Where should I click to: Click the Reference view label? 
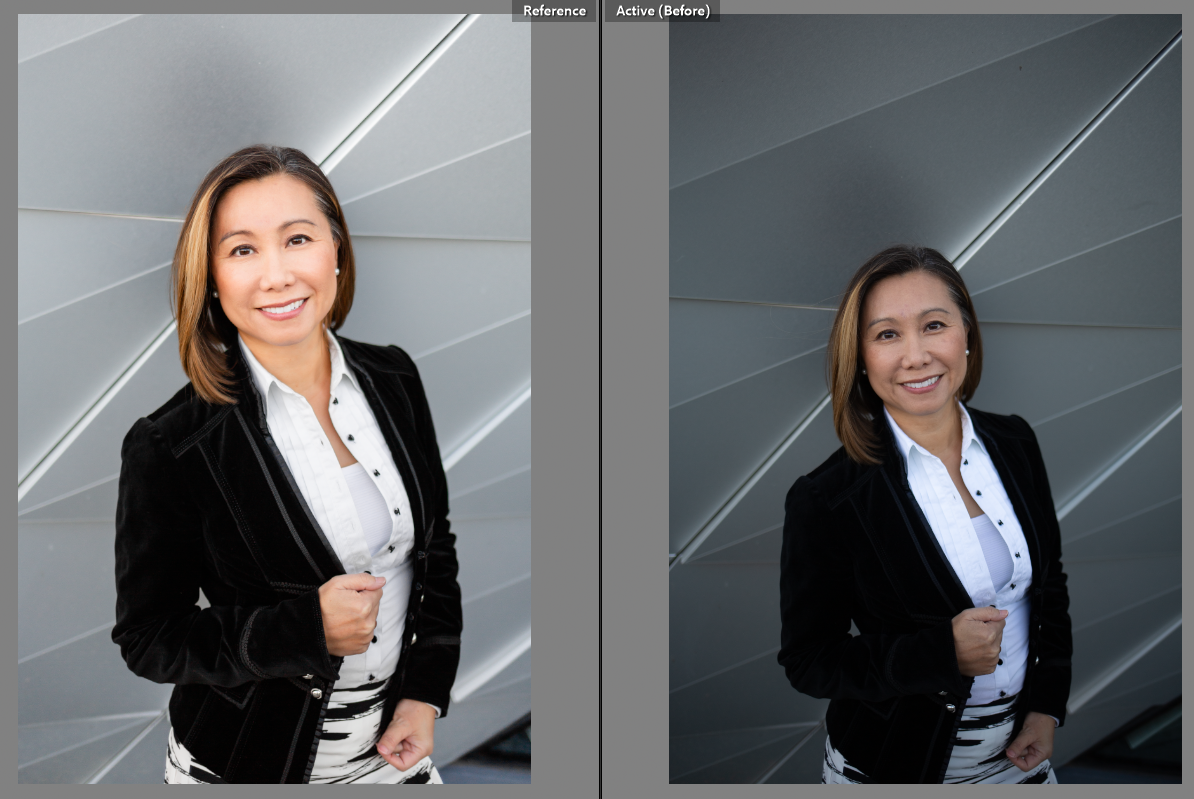click(x=554, y=11)
